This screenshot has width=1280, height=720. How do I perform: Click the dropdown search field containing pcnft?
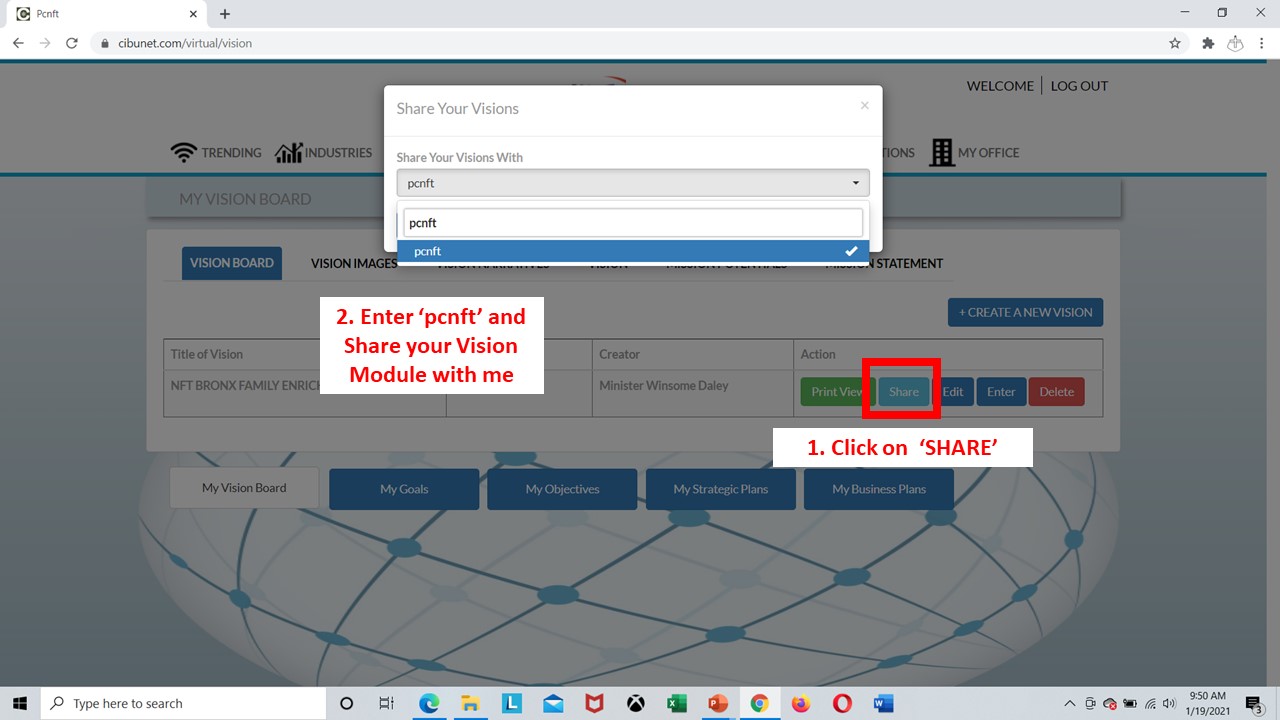click(x=632, y=223)
